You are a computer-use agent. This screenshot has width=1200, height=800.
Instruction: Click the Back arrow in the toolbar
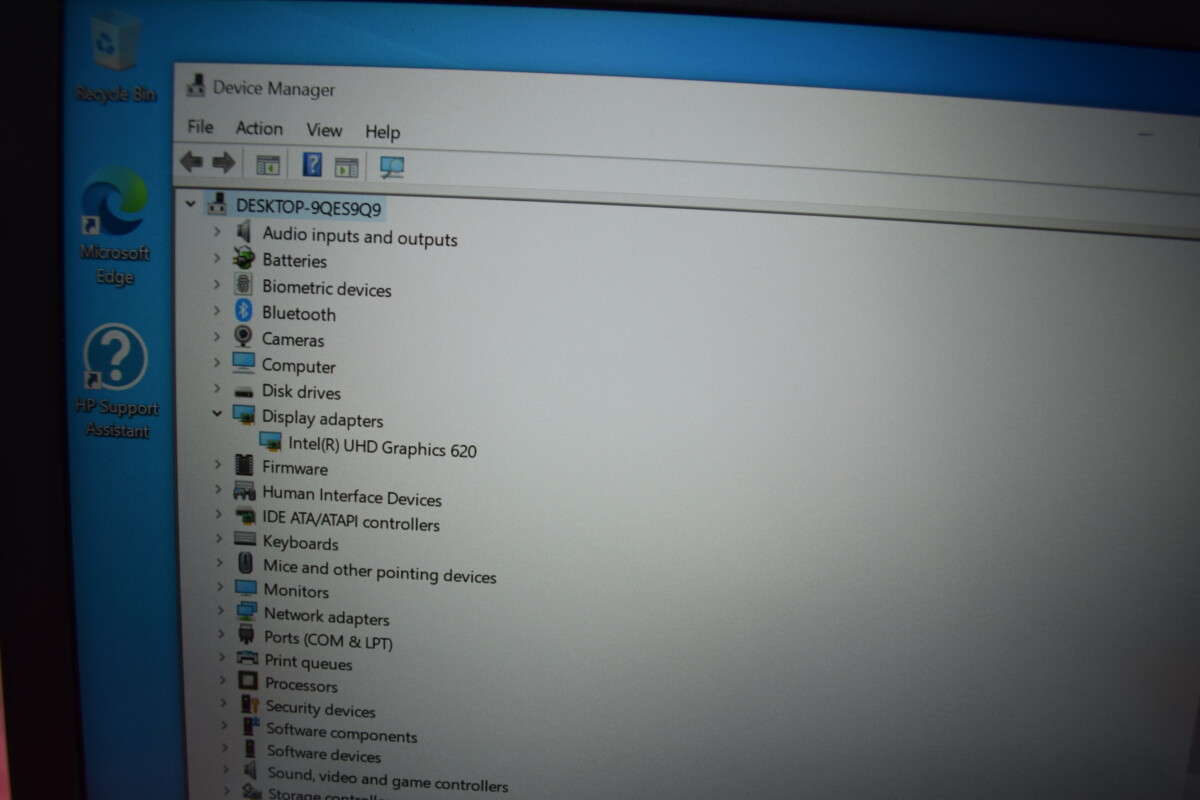tap(191, 161)
